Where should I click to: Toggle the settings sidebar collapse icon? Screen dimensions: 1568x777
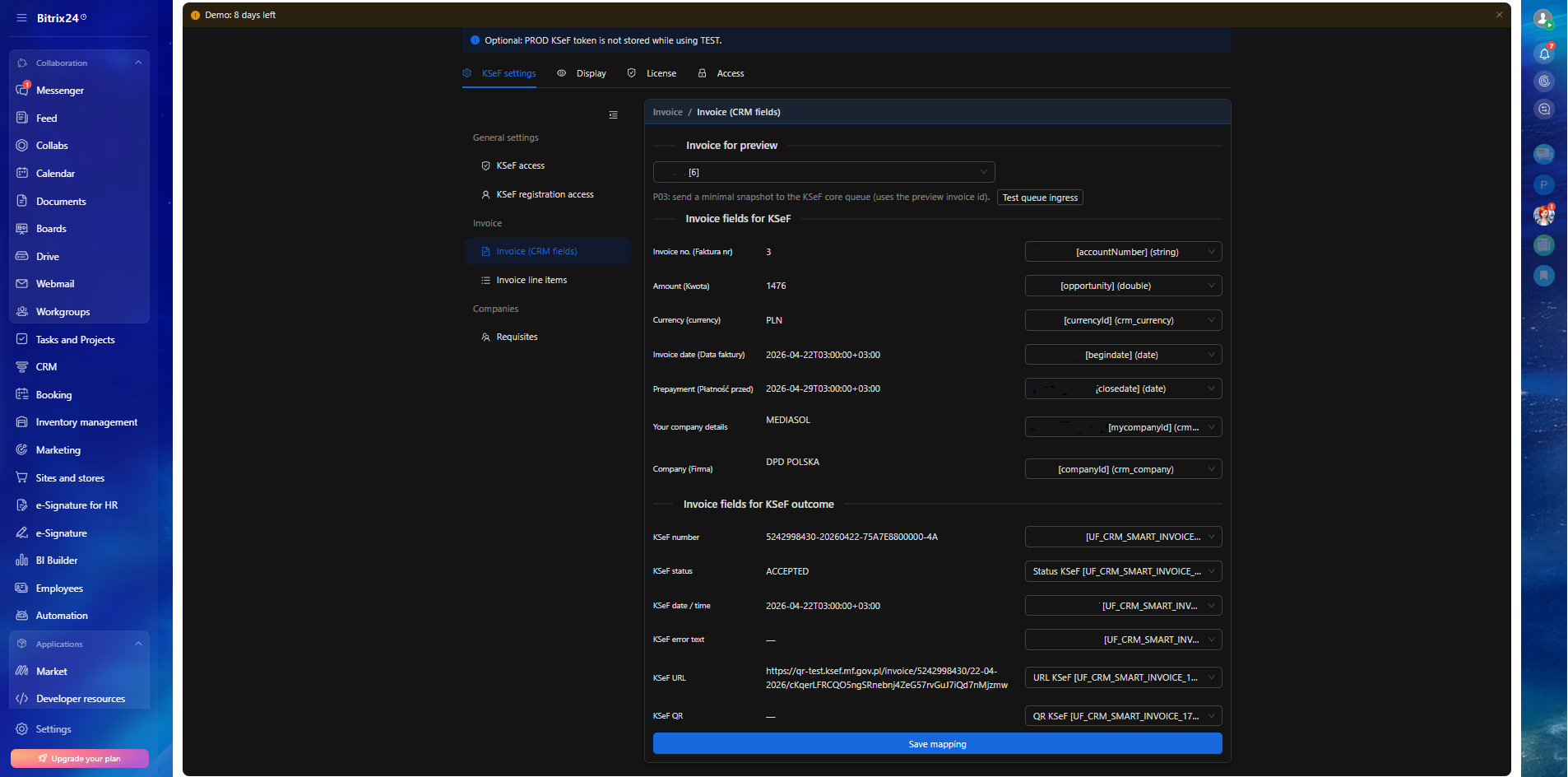[613, 115]
